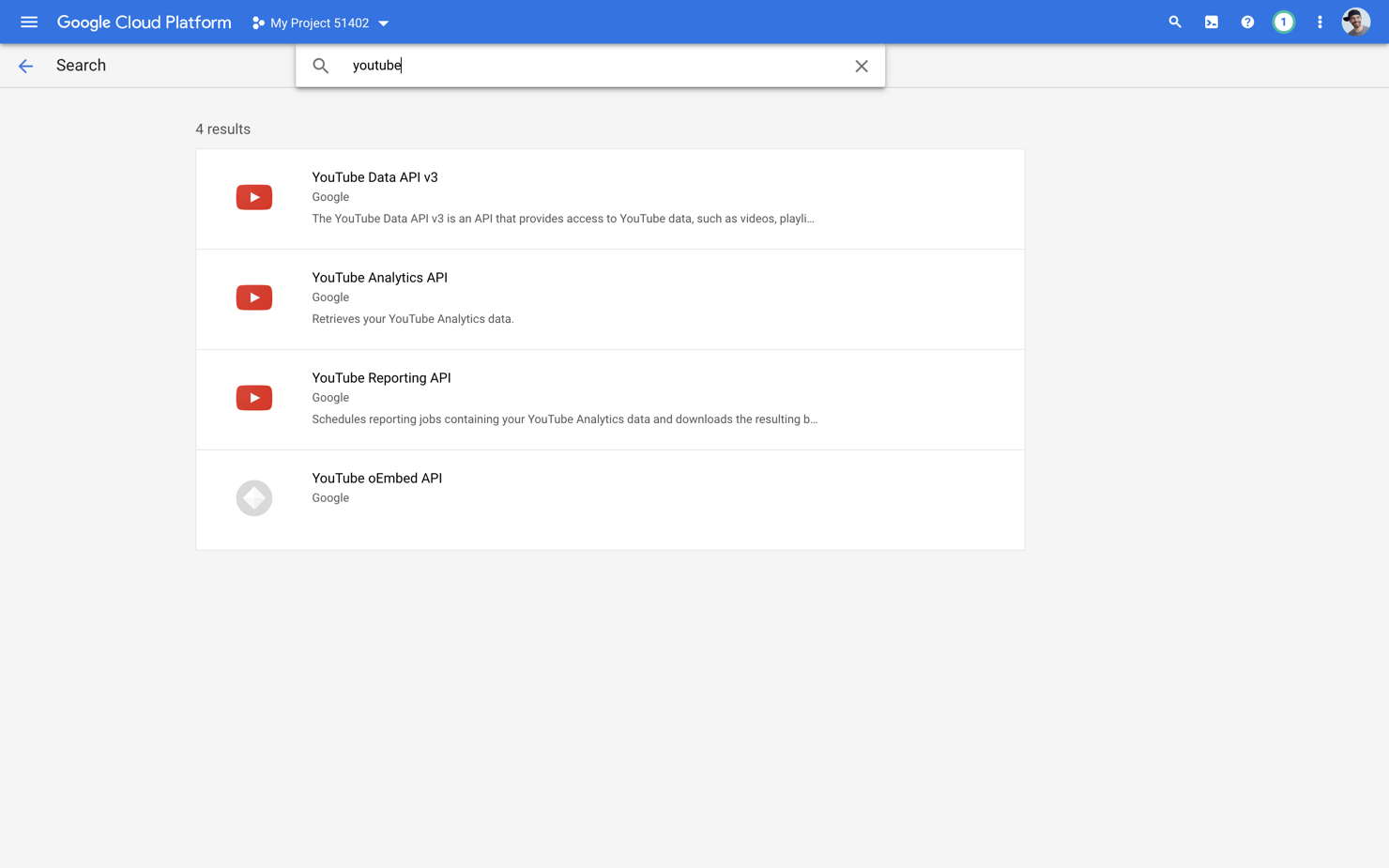Go back using the blue back arrow

(25, 66)
